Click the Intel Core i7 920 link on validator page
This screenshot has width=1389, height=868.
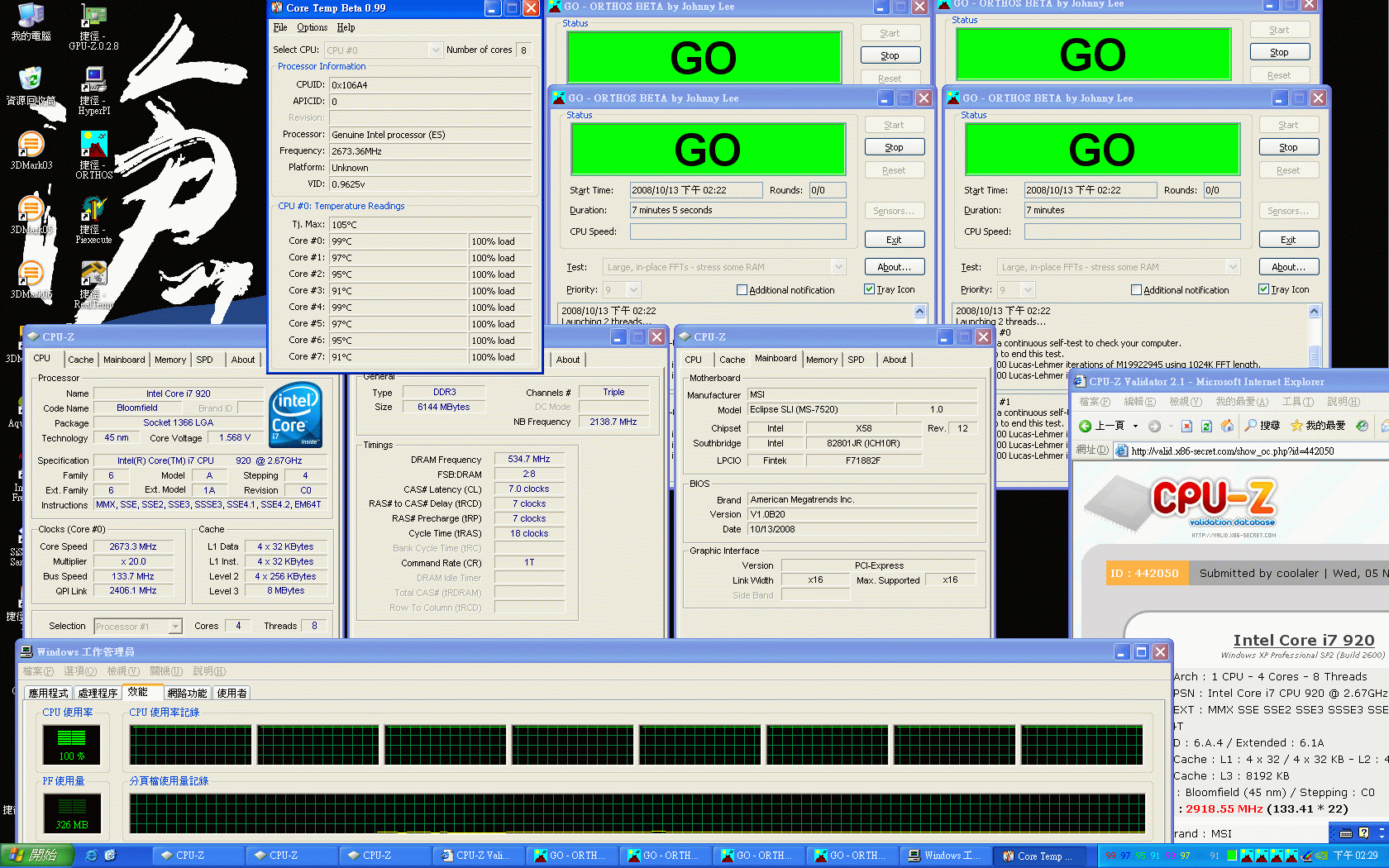click(x=1304, y=641)
